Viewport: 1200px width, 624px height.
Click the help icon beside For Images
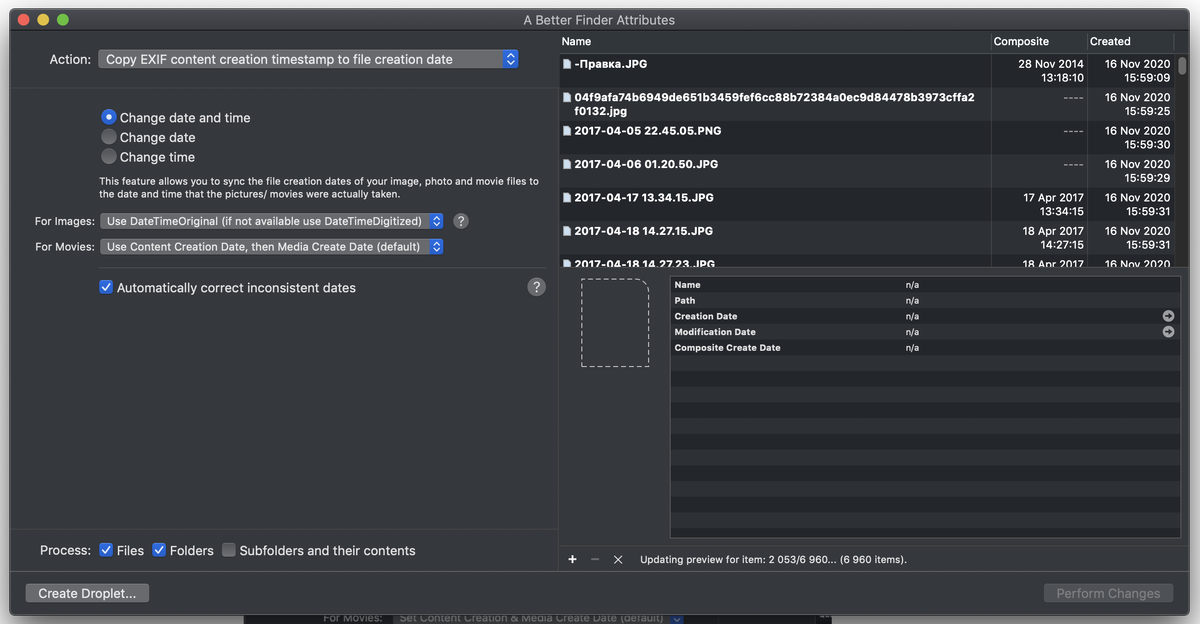pyautogui.click(x=461, y=221)
